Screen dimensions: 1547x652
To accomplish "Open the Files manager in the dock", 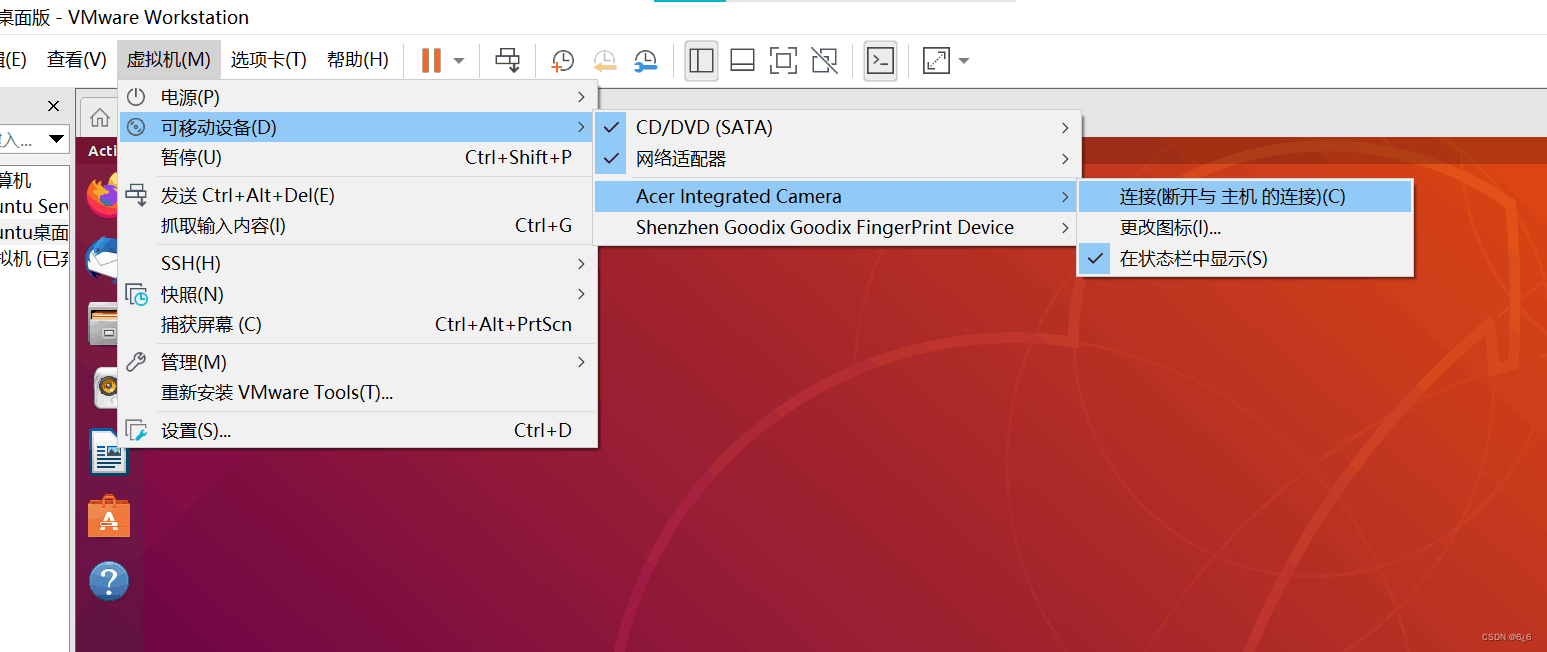I will tap(103, 324).
